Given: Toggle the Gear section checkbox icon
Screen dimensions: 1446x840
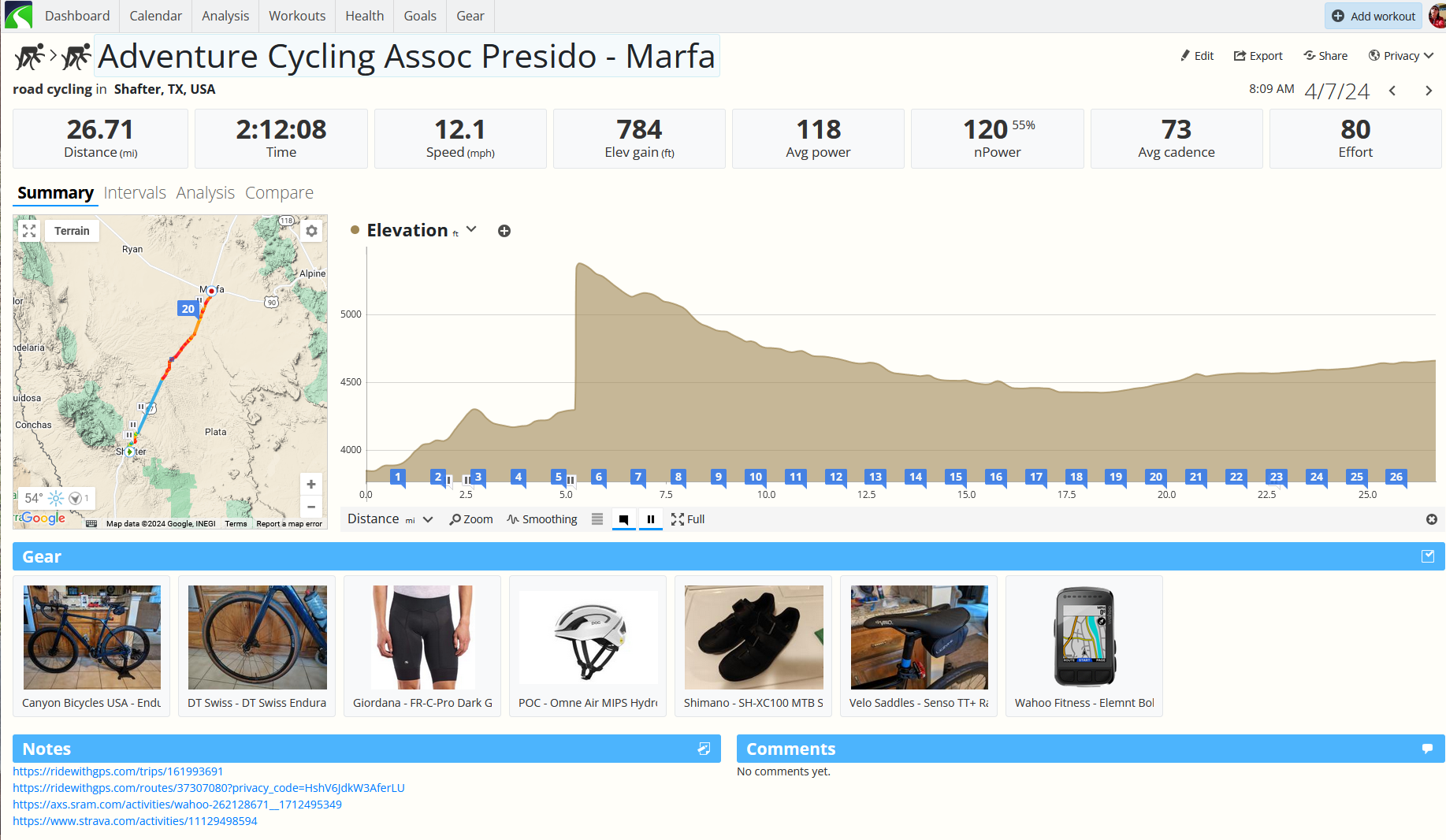Looking at the screenshot, I should [x=1428, y=556].
